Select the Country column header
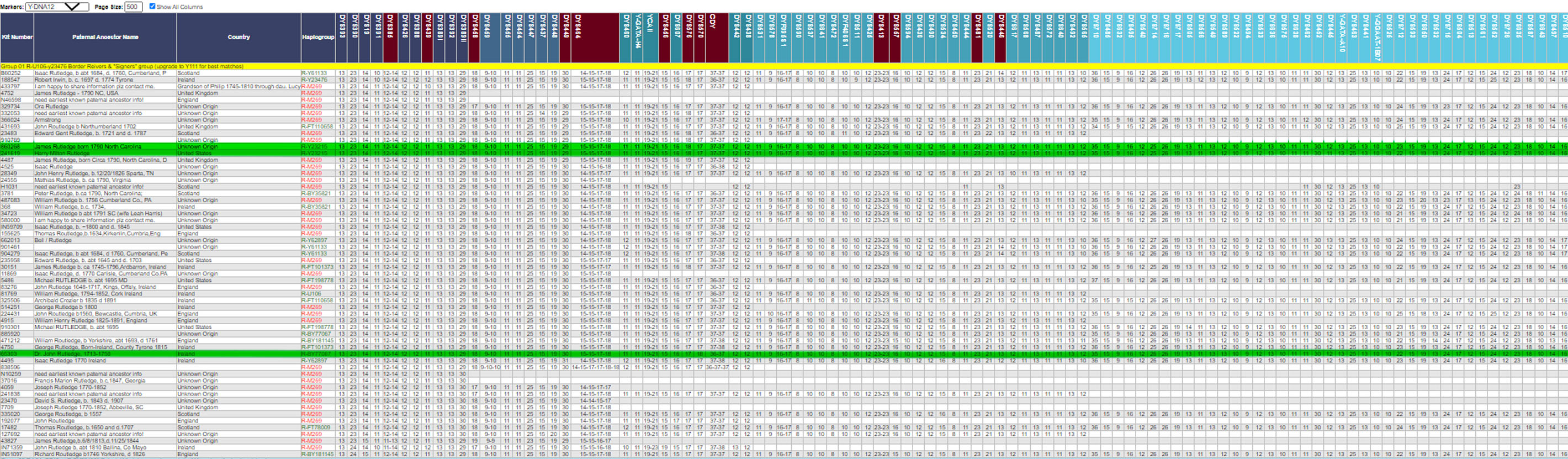The width and height of the screenshot is (1568, 459). point(239,37)
